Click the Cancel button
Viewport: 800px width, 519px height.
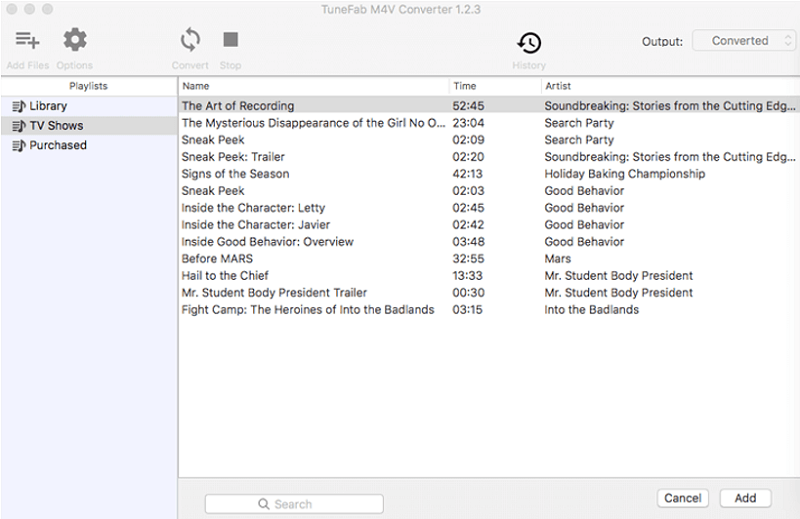point(683,498)
